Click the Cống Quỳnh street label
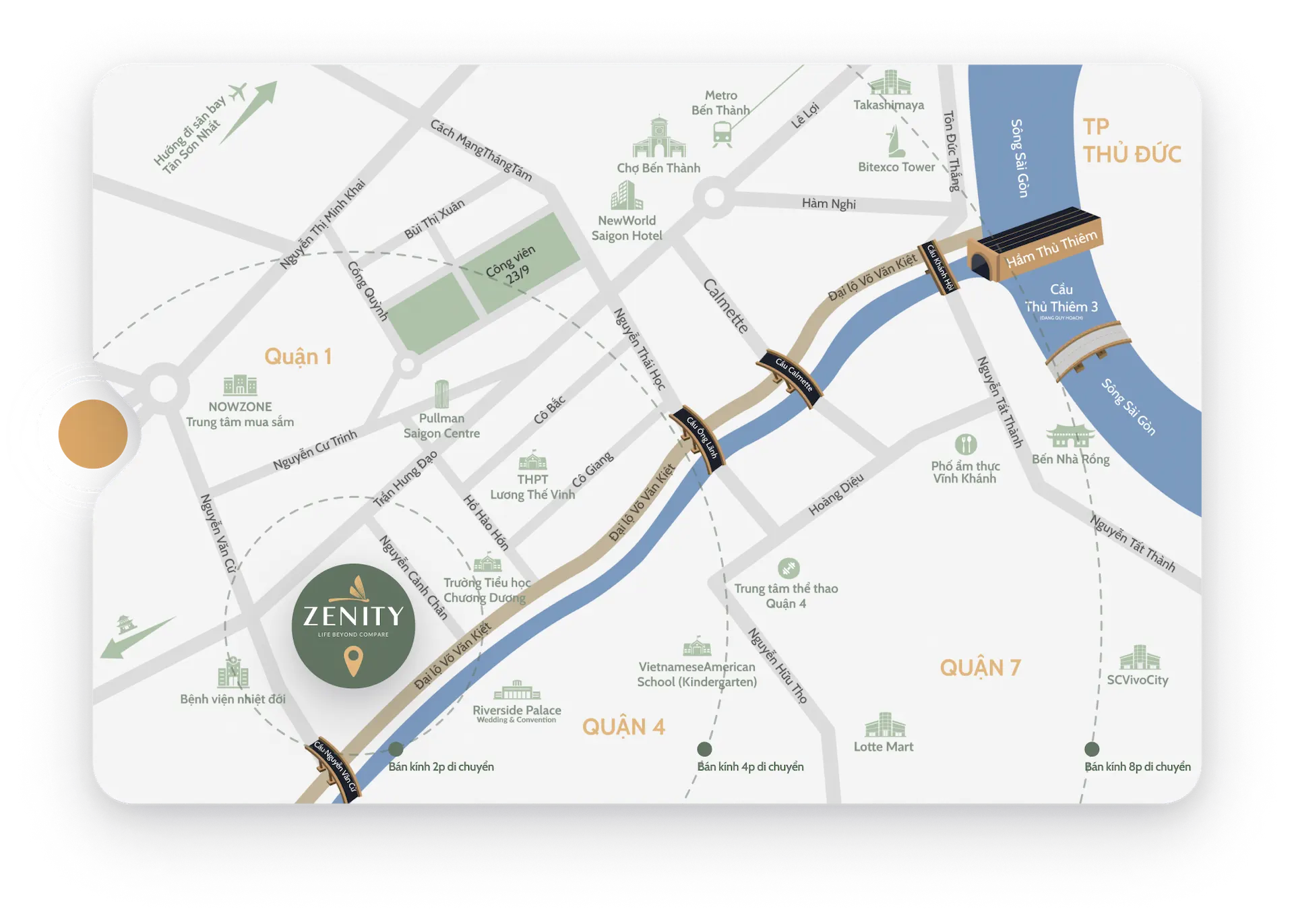 (x=368, y=290)
